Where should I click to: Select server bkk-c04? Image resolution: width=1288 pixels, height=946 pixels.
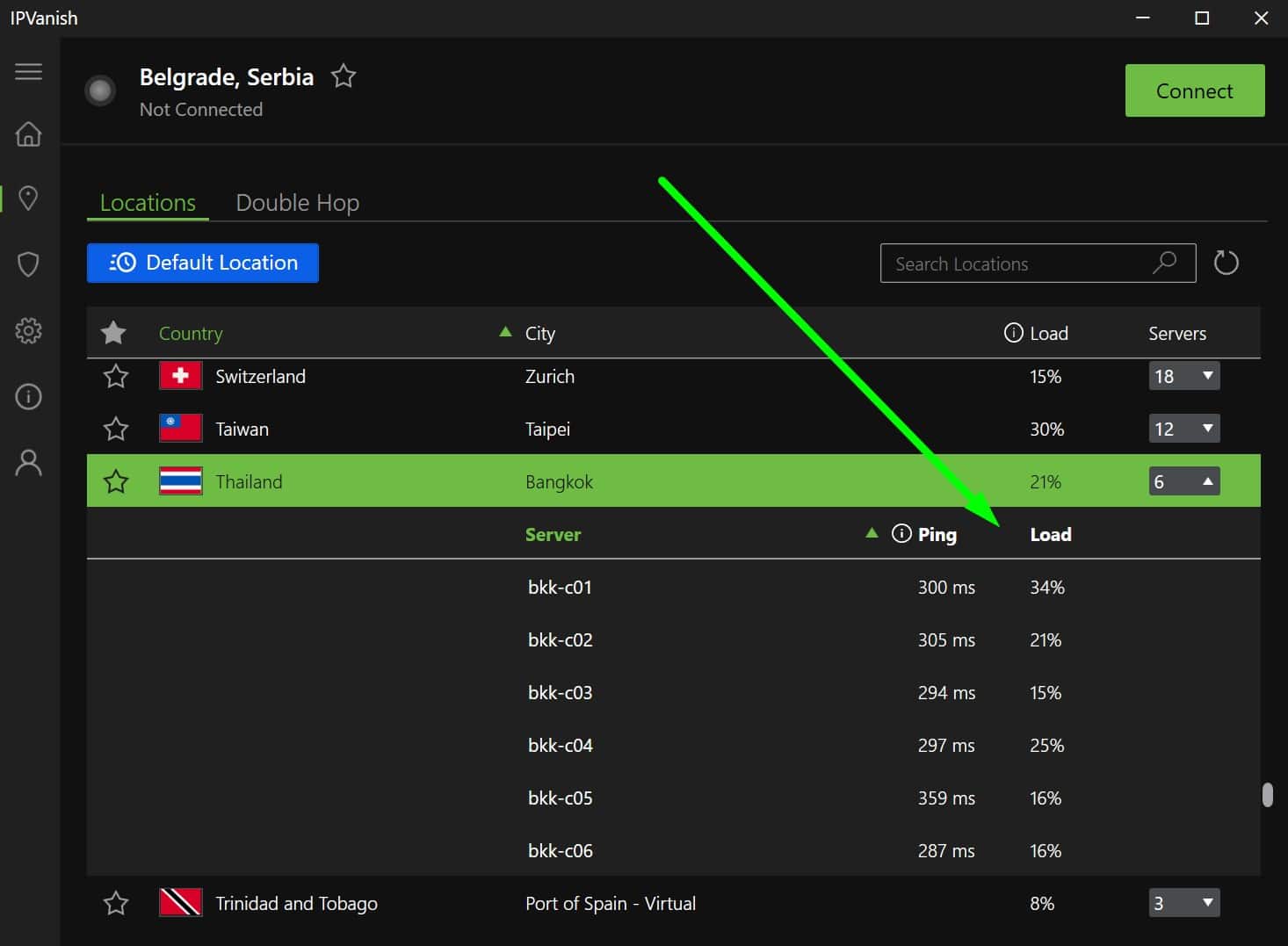[561, 746]
